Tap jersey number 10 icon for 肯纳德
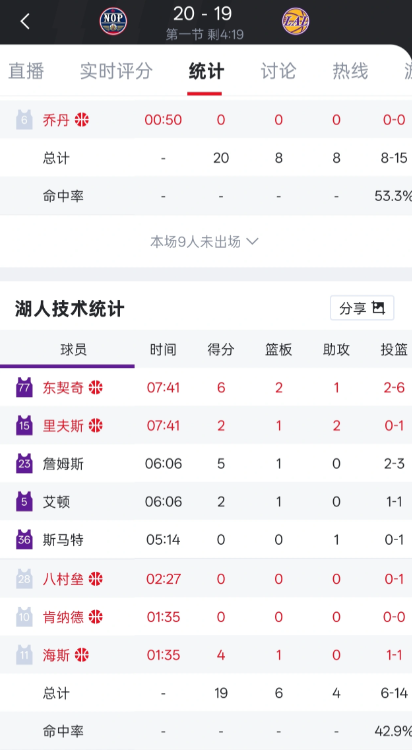This screenshot has height=750, width=412. (24, 617)
